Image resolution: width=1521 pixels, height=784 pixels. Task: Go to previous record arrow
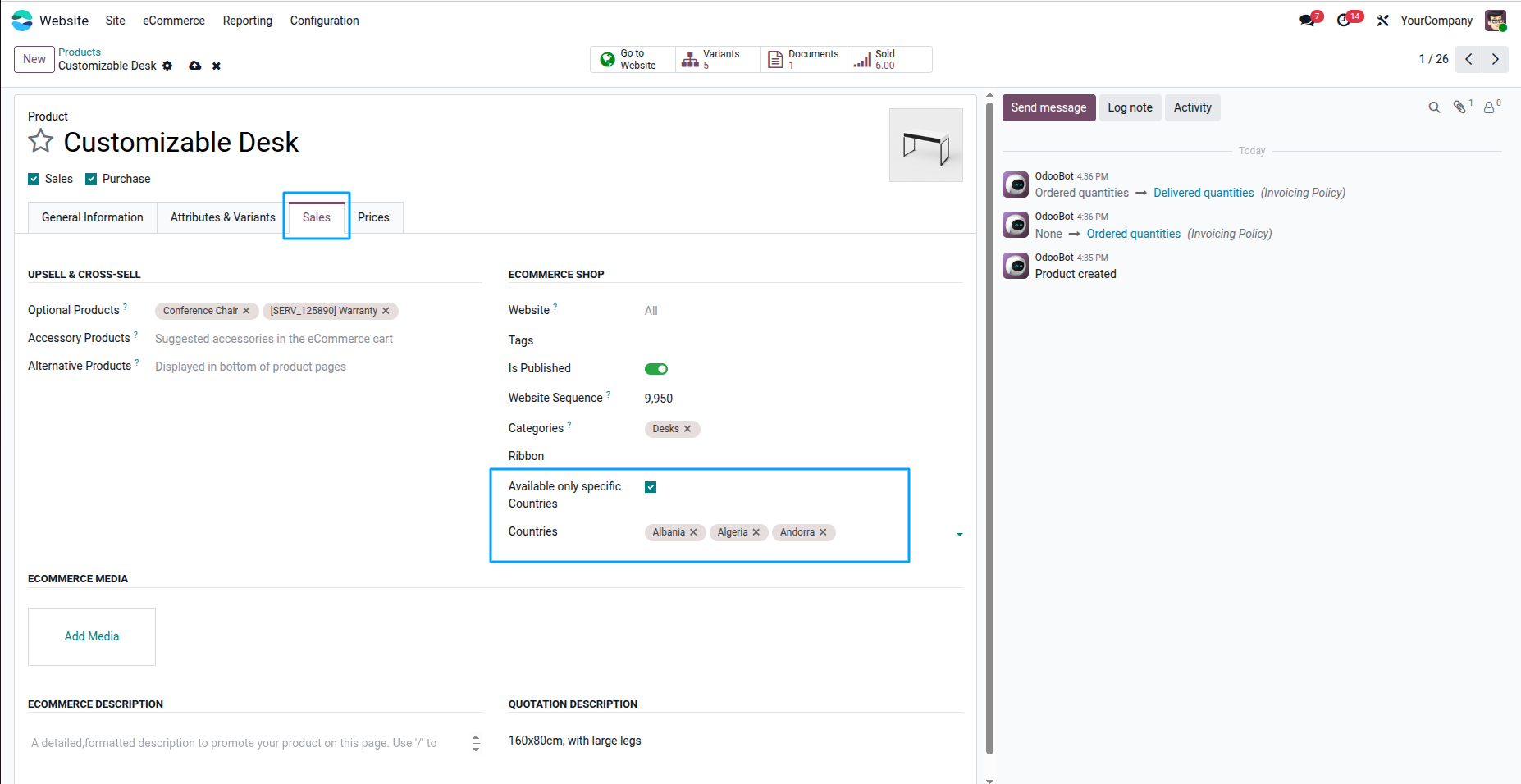coord(1468,59)
